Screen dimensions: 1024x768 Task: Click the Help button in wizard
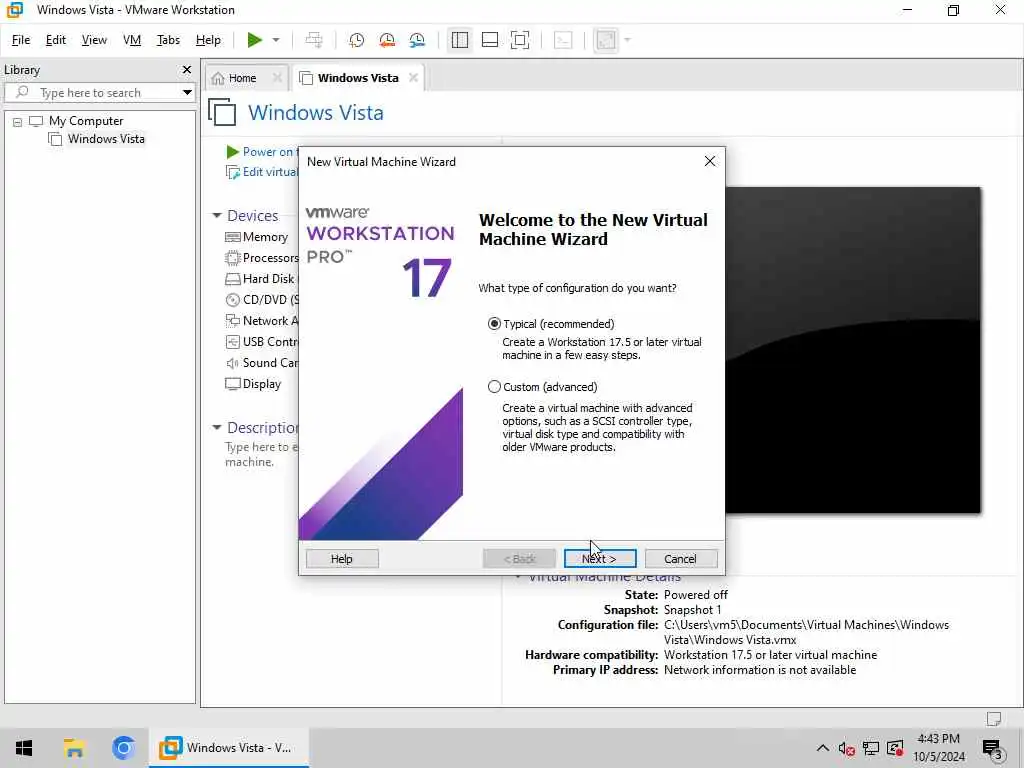tap(342, 559)
